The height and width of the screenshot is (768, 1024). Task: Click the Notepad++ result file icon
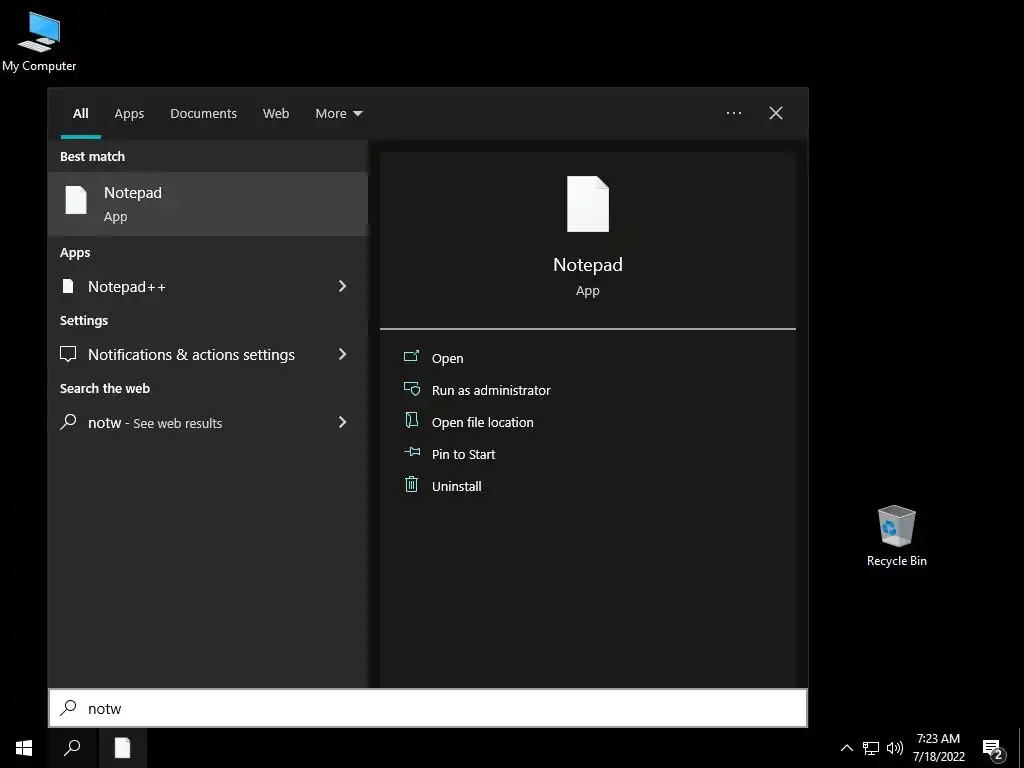coord(68,286)
